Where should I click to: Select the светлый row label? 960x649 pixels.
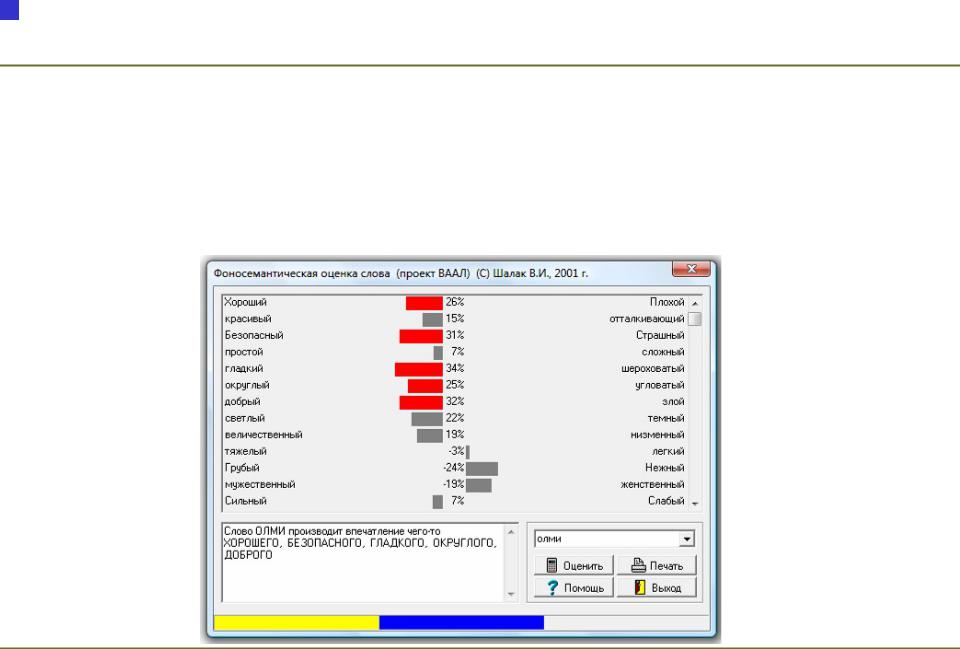245,418
